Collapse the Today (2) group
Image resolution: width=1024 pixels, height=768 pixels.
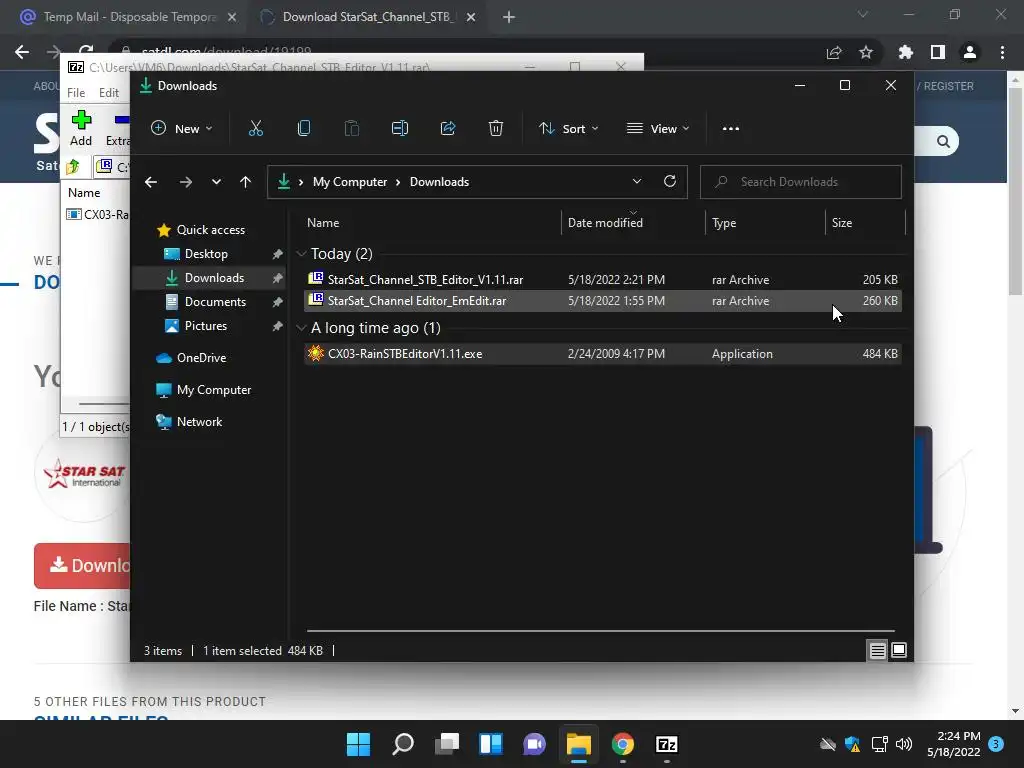click(301, 253)
